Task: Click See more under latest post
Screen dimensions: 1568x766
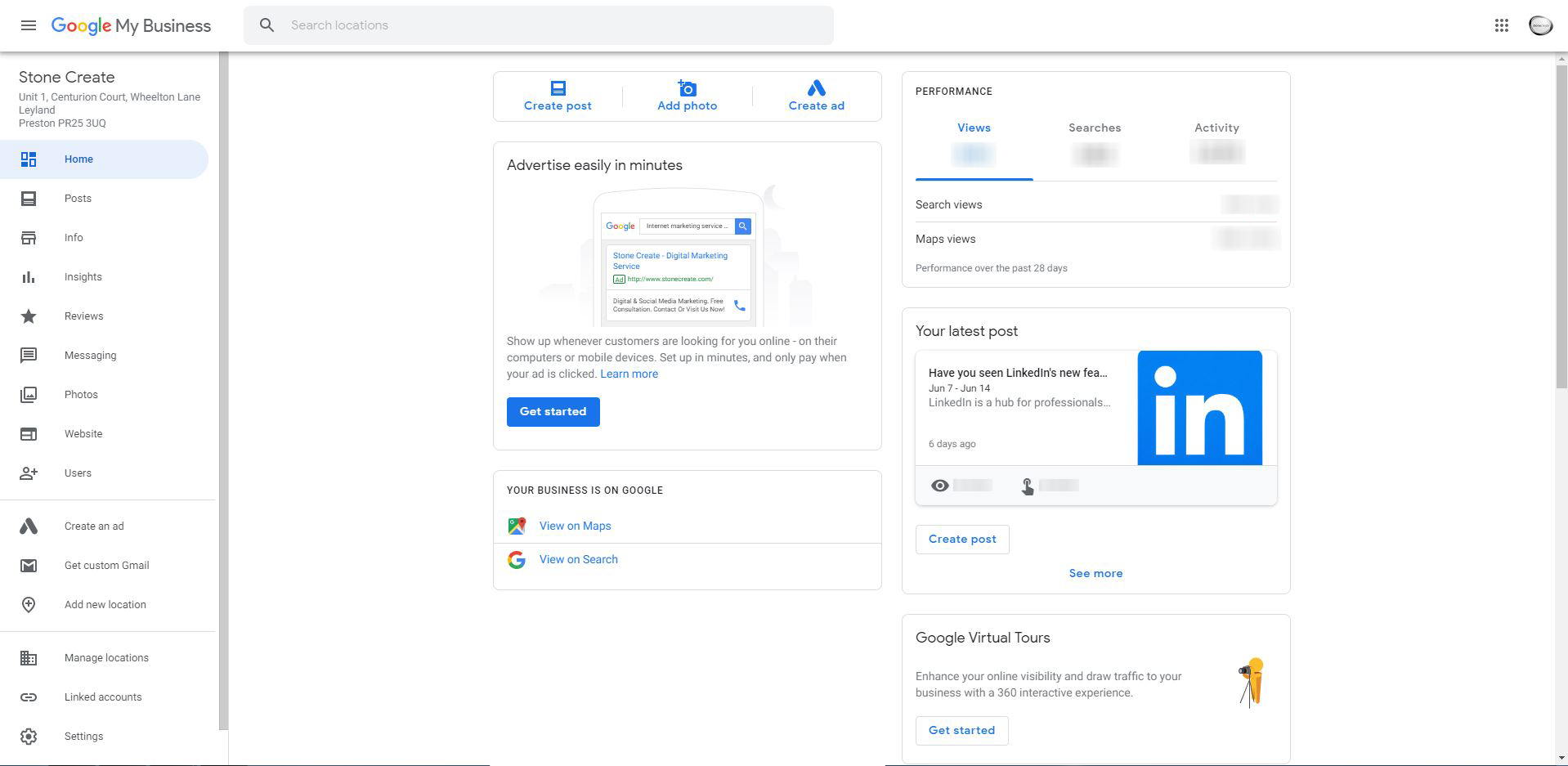Action: (1095, 574)
